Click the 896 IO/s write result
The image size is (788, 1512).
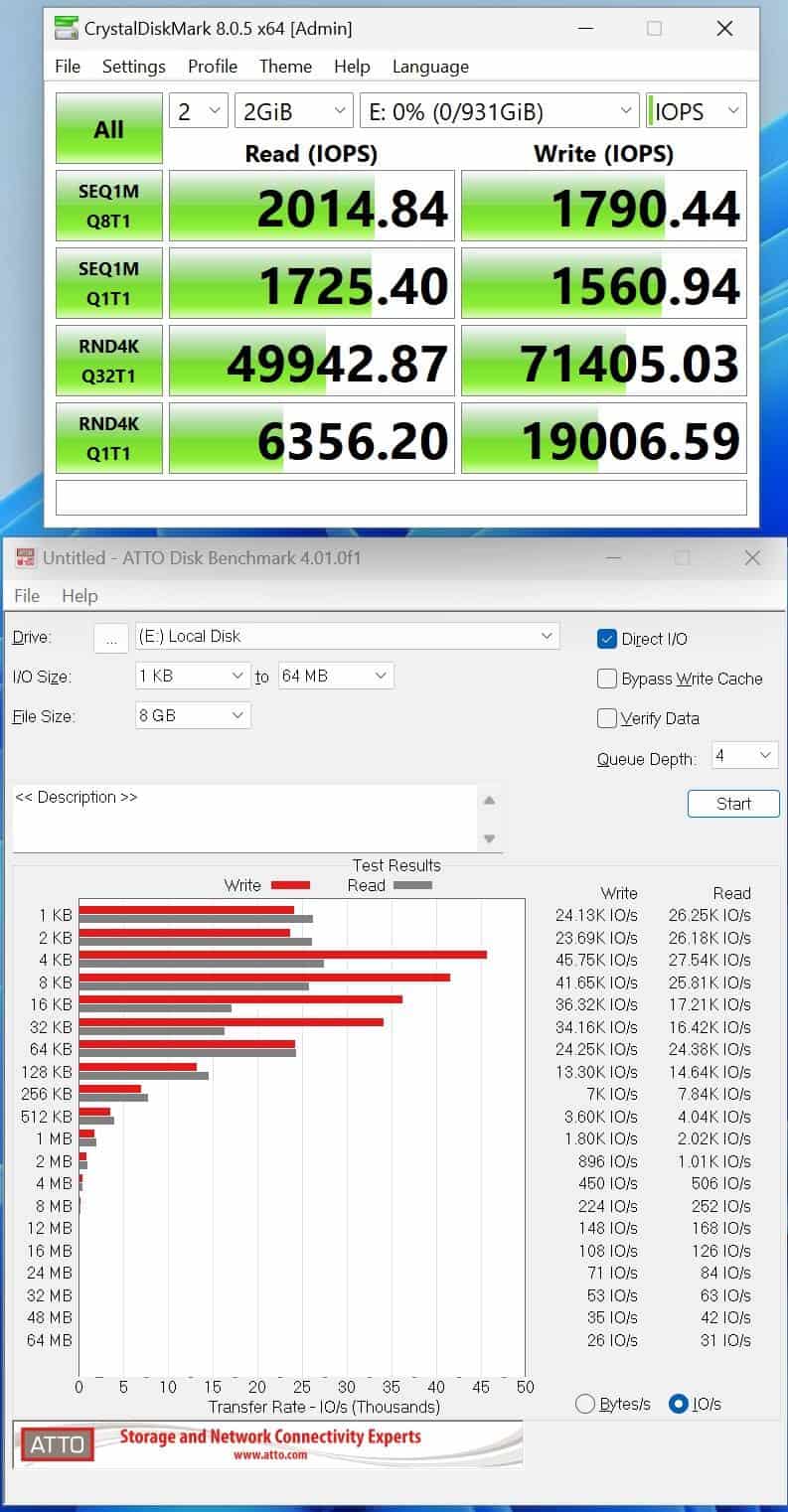tap(608, 1161)
